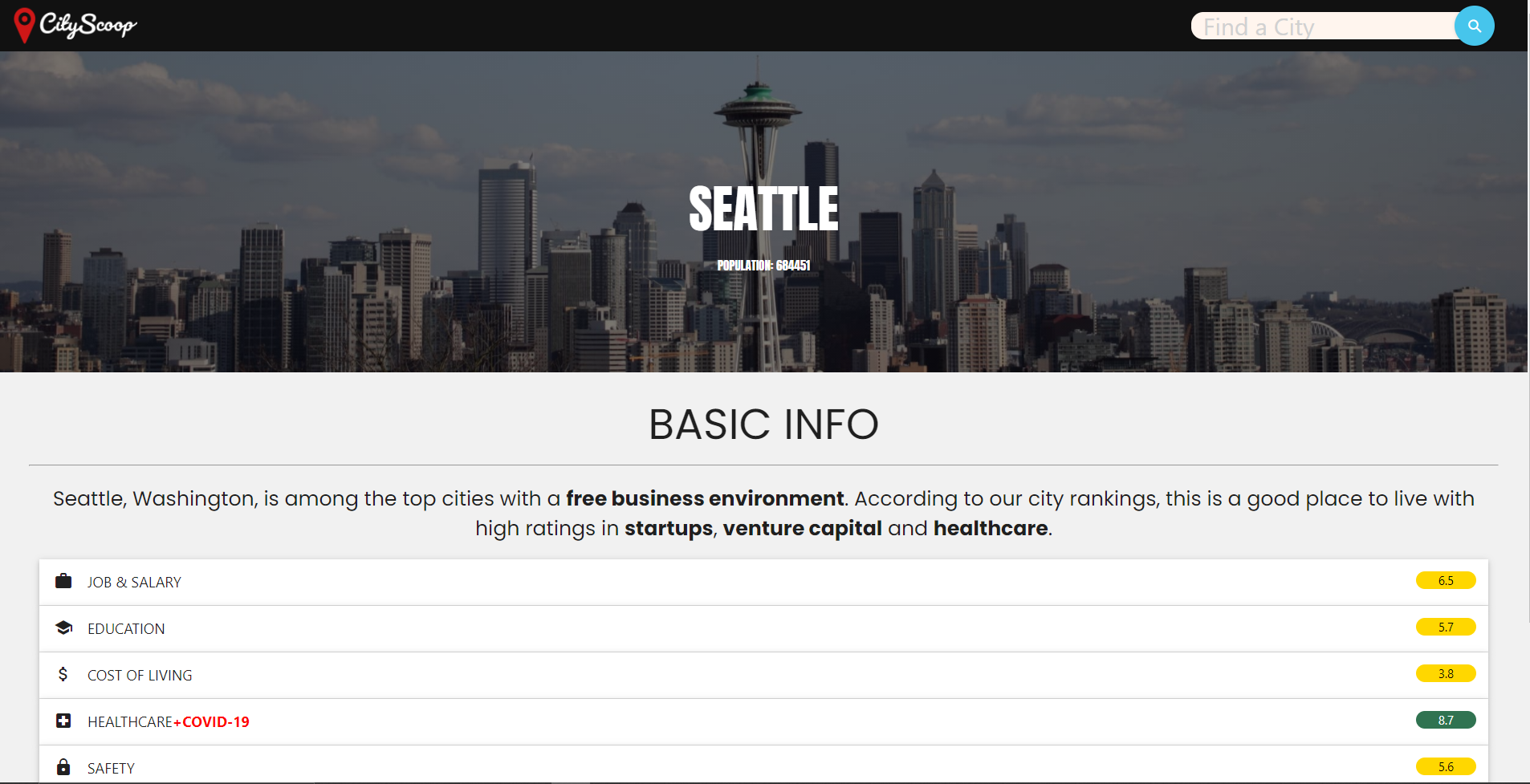Expand the EDUCATION row
1530x784 pixels.
pos(763,628)
